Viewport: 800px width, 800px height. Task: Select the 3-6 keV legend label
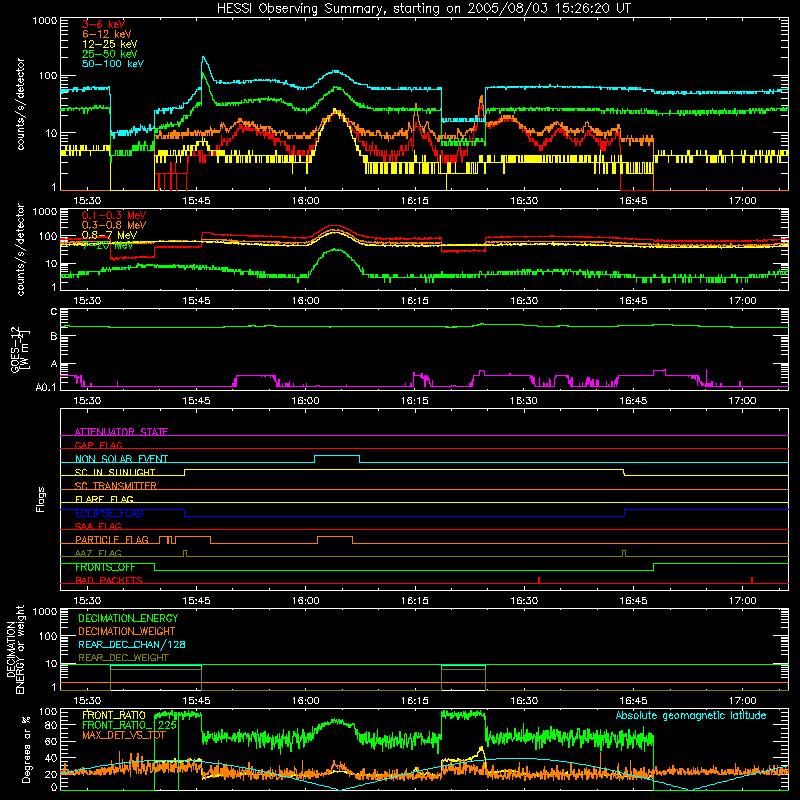pyautogui.click(x=104, y=24)
